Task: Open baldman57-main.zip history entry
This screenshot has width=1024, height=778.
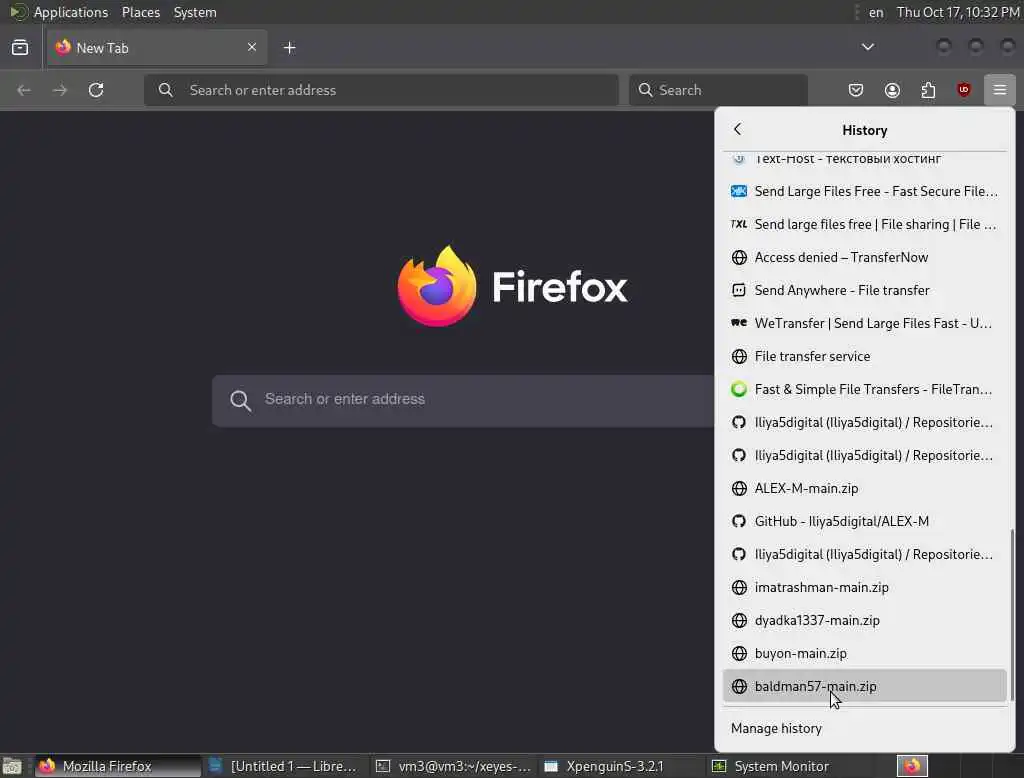Action: 865,687
